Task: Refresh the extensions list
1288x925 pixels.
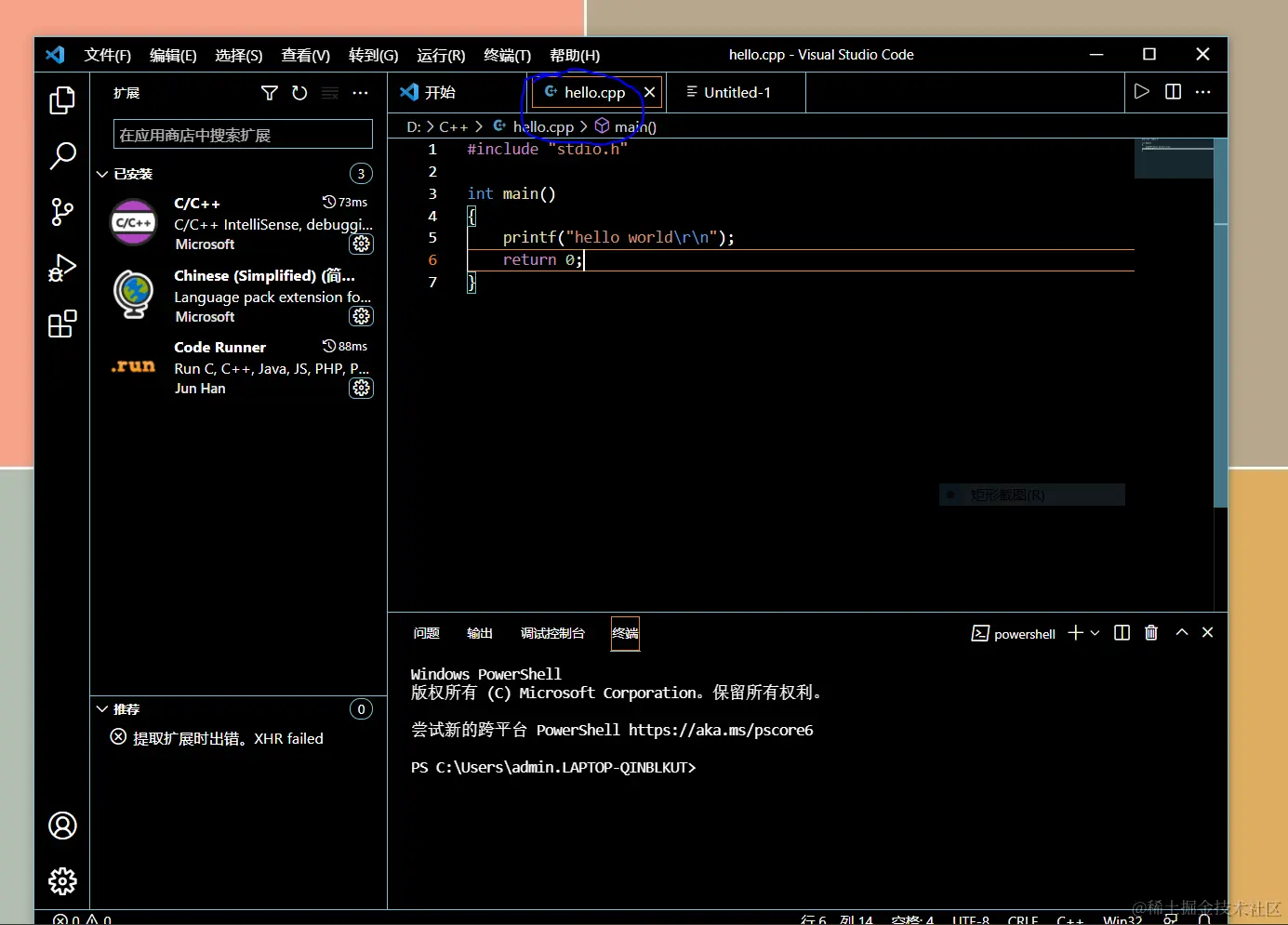Action: click(299, 93)
